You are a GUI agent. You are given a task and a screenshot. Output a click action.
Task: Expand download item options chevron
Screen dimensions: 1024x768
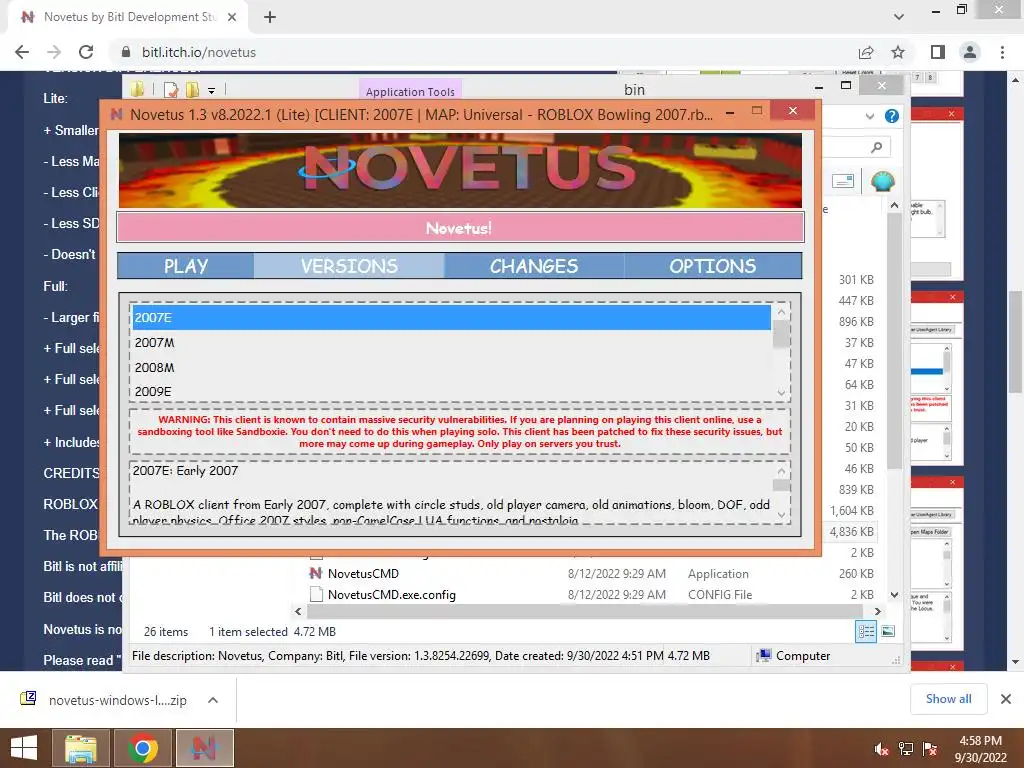click(213, 700)
